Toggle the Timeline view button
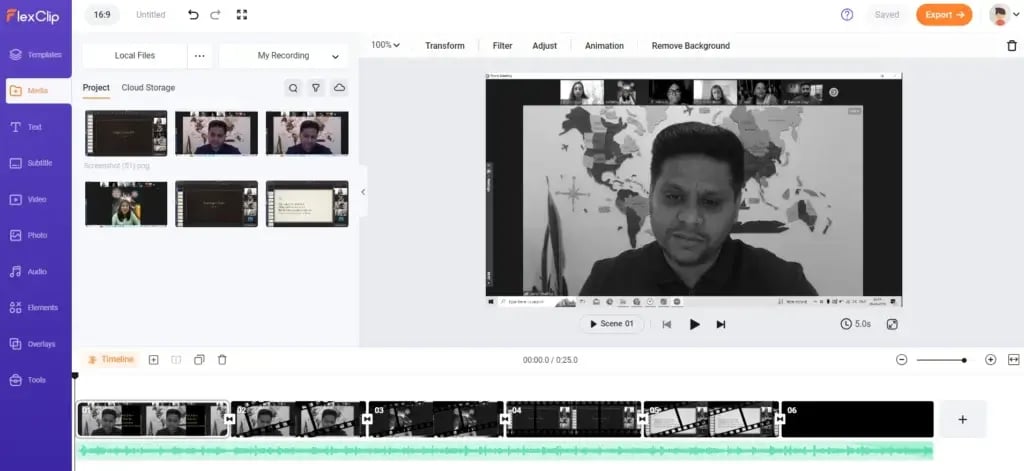Screen dimensions: 1024x471 coord(111,360)
